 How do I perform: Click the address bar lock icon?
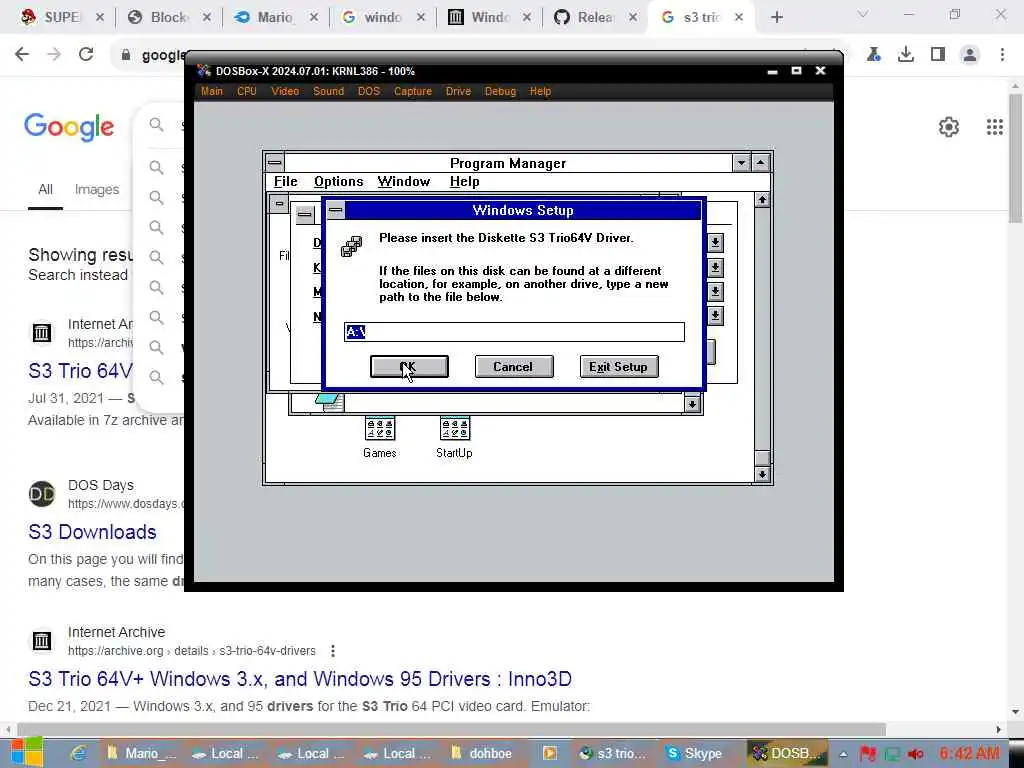pyautogui.click(x=126, y=55)
